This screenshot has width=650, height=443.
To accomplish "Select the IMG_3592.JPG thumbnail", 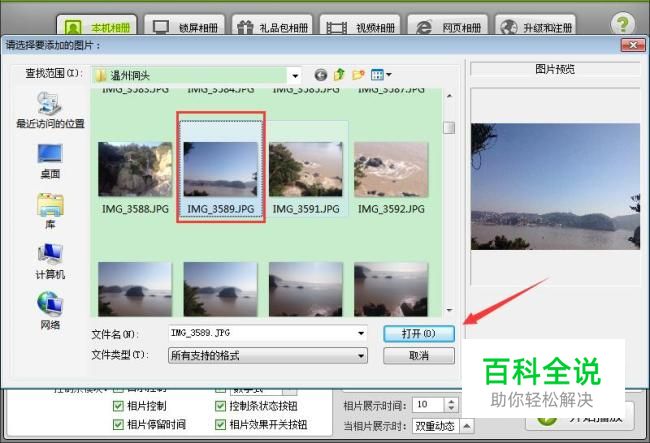I will click(x=391, y=169).
